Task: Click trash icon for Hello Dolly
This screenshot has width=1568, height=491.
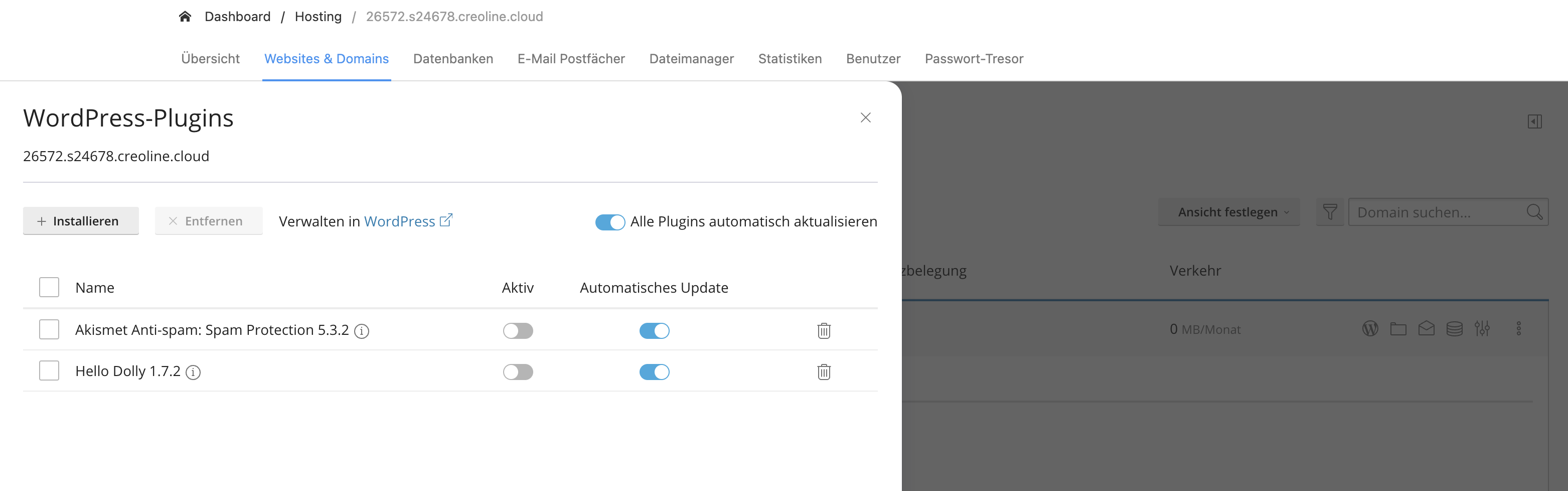Action: [824, 372]
